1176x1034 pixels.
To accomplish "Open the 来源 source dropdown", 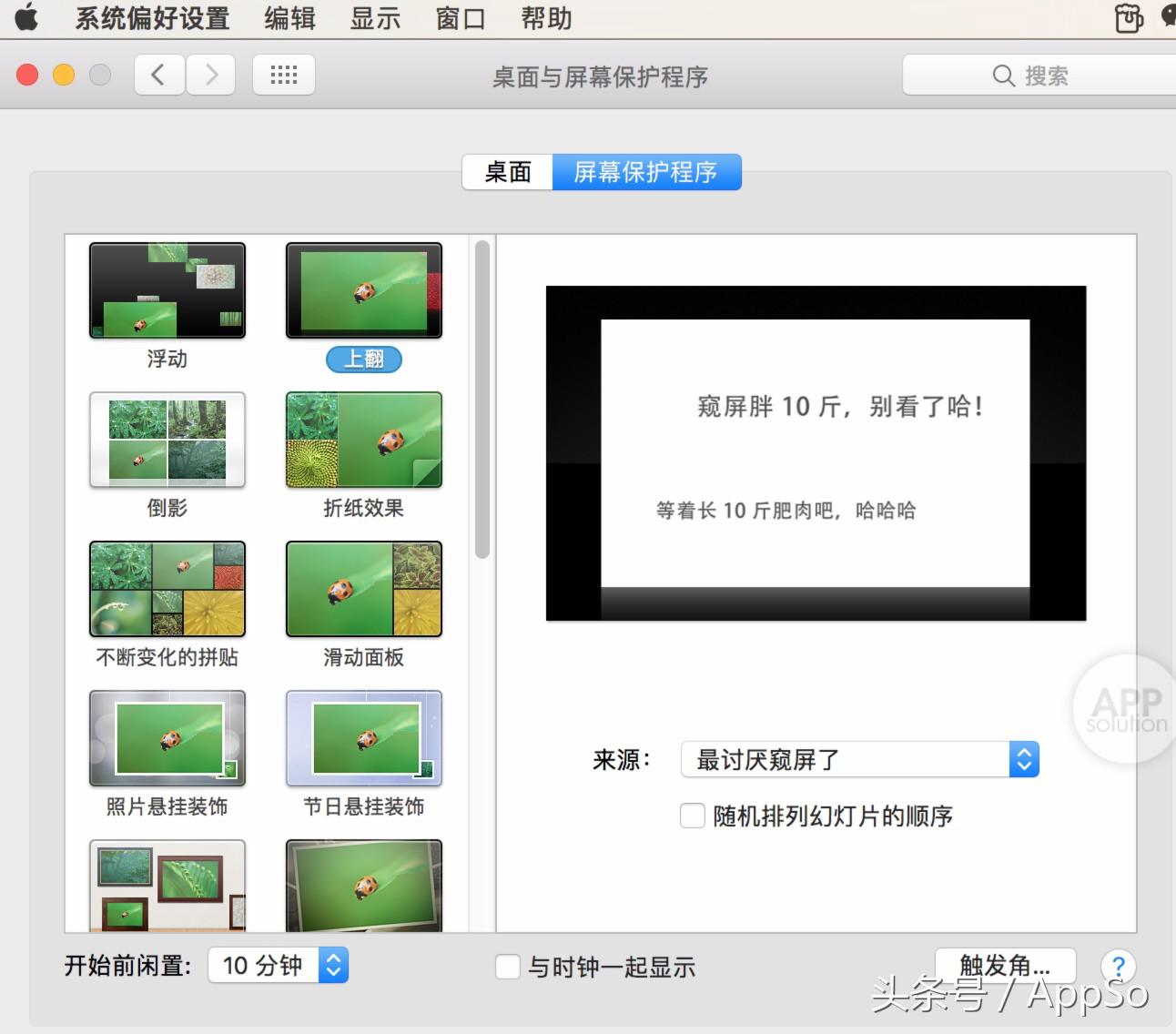I will click(860, 759).
